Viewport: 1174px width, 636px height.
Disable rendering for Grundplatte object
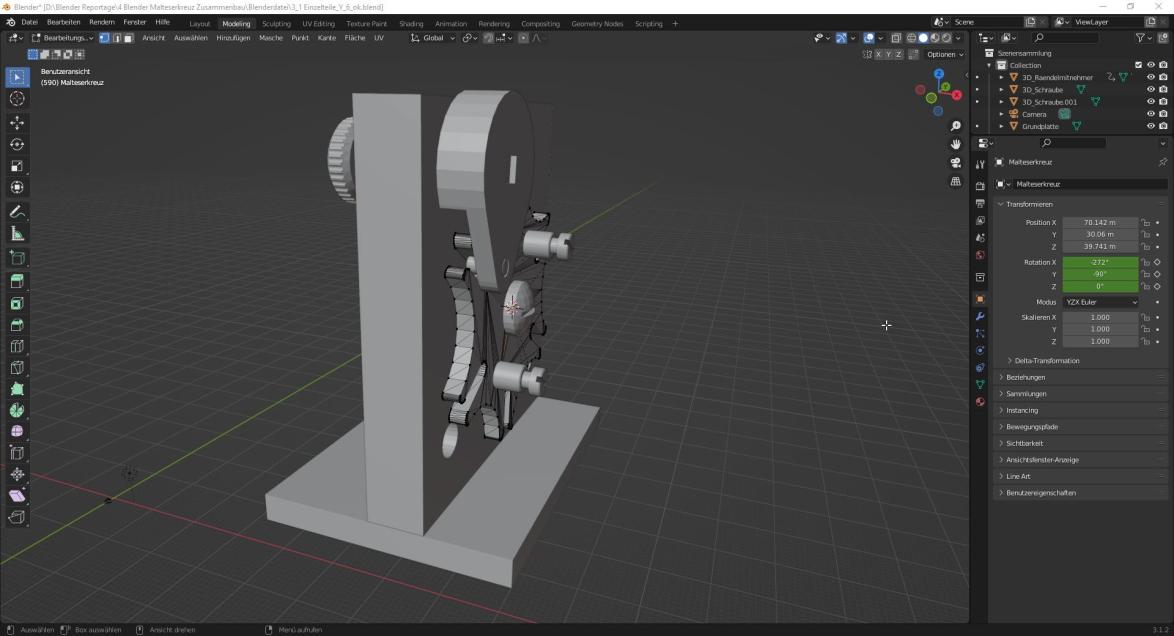coord(1163,127)
